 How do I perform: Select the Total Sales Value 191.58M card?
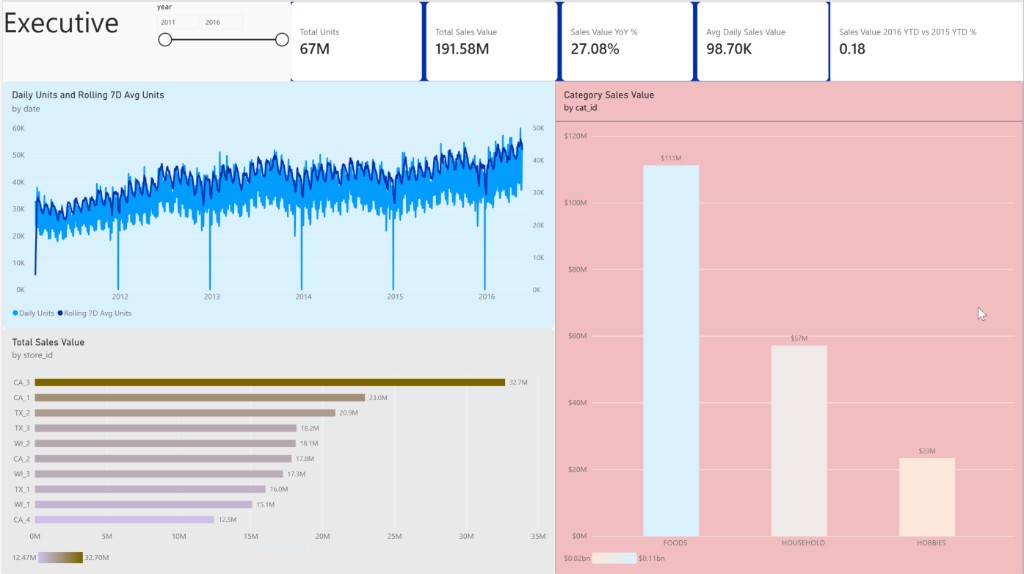pos(491,41)
